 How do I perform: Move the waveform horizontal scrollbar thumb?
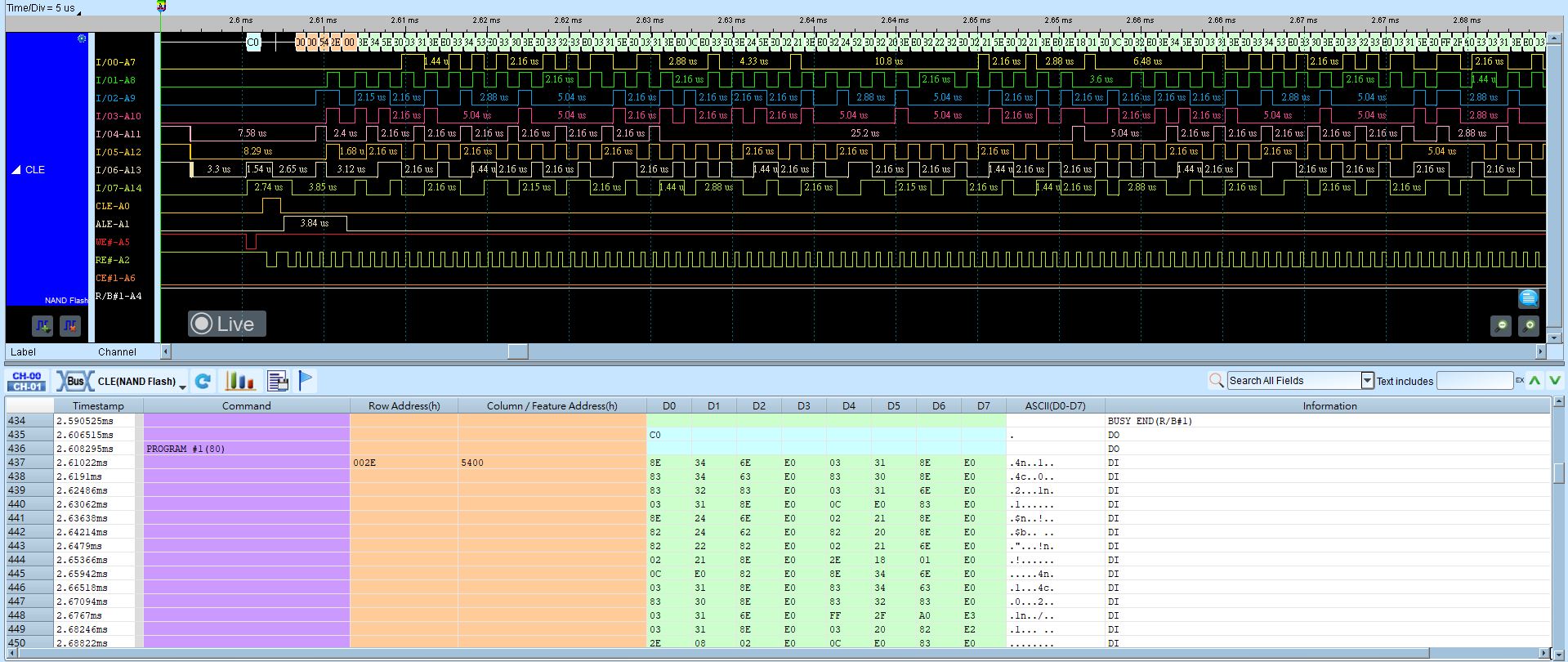(x=517, y=351)
